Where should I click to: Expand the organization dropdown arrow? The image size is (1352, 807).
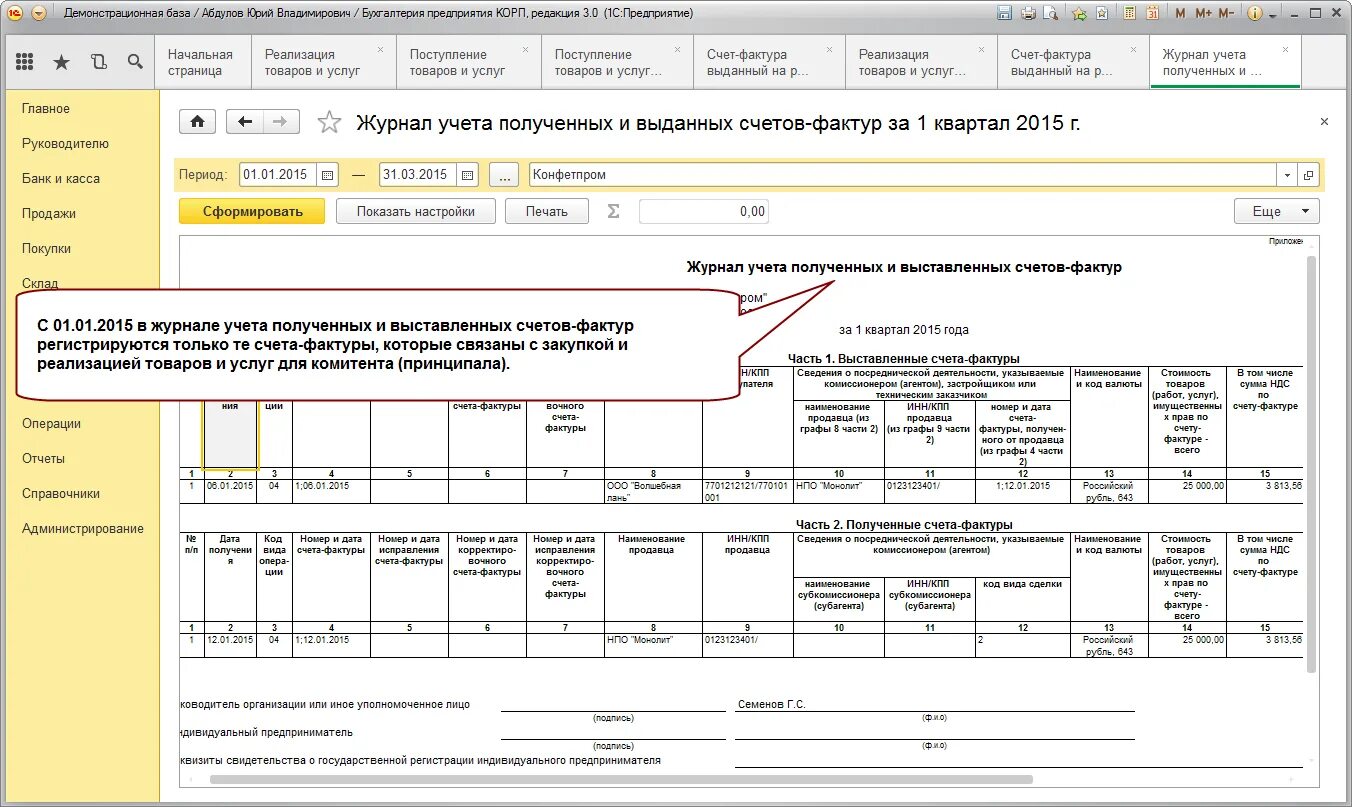coord(1287,175)
